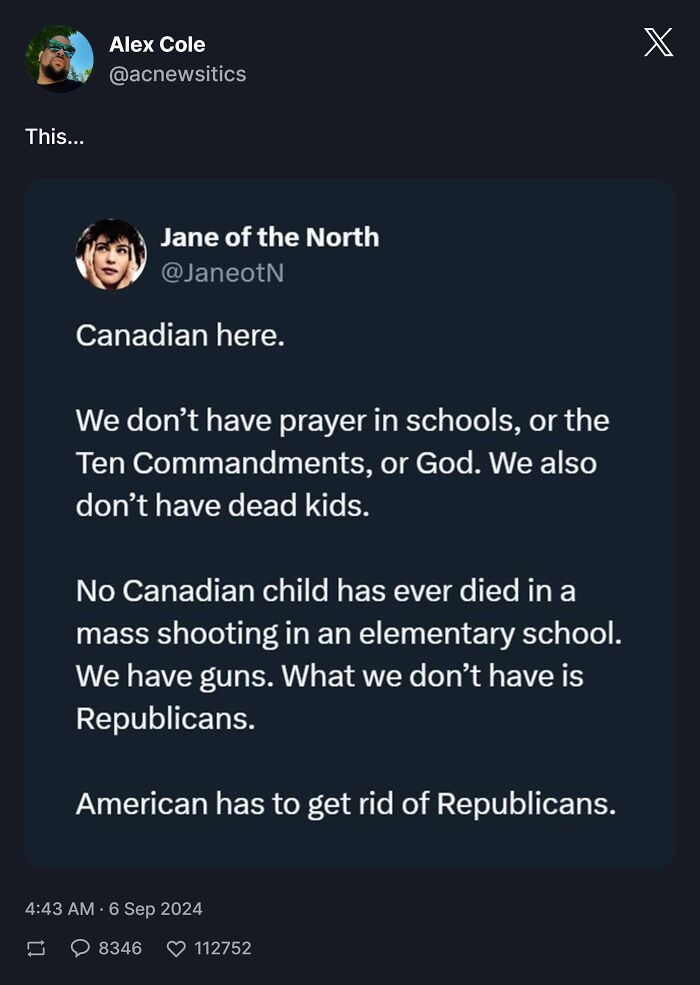Viewport: 700px width, 985px height.
Task: Open the @acnewsitics profile handle
Action: (177, 73)
